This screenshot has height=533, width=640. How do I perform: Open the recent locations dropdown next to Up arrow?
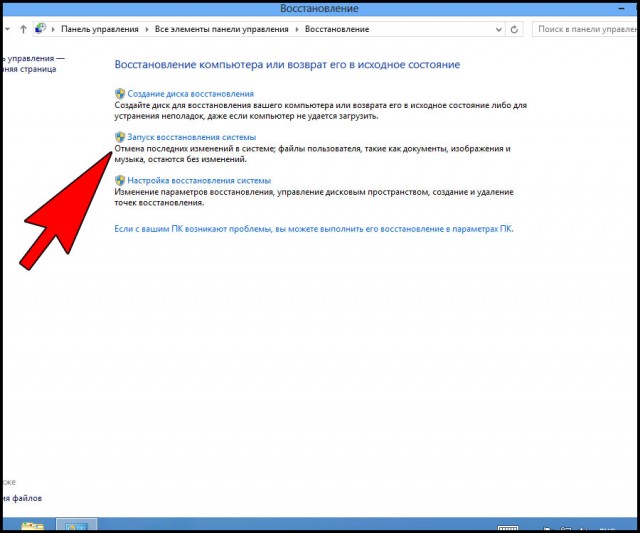coord(8,29)
